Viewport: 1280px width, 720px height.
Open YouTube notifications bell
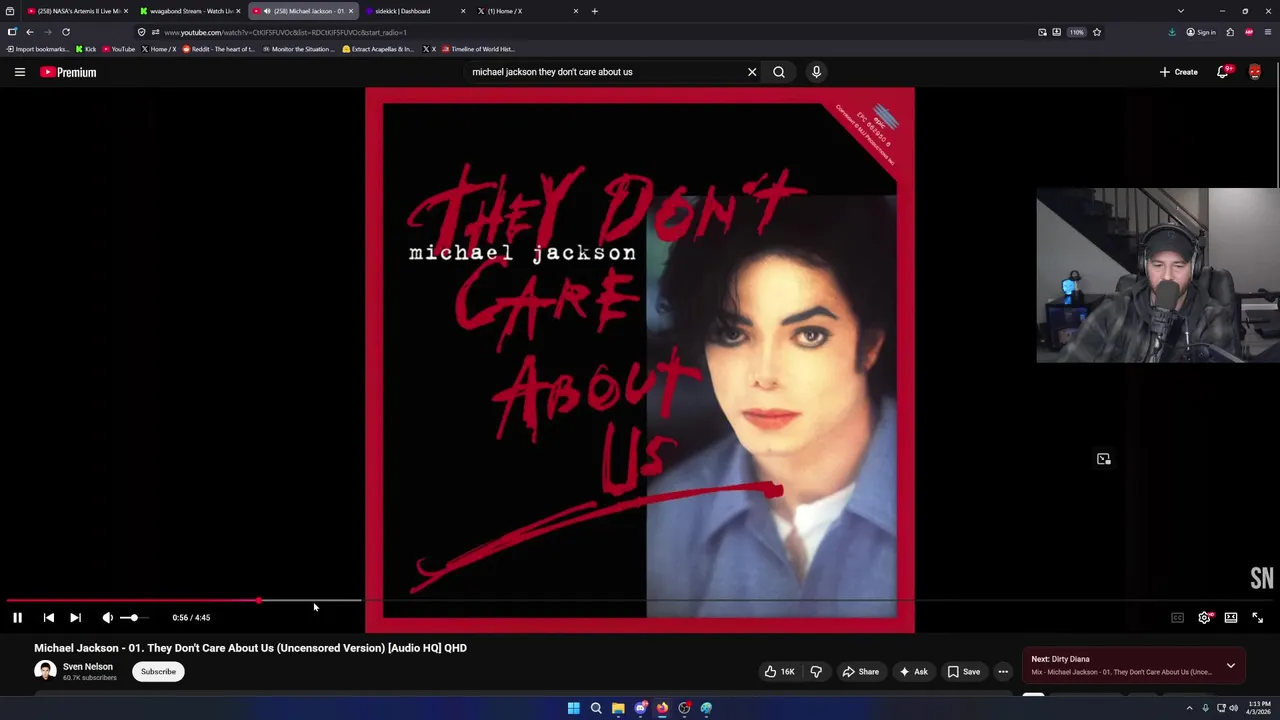pyautogui.click(x=1223, y=72)
